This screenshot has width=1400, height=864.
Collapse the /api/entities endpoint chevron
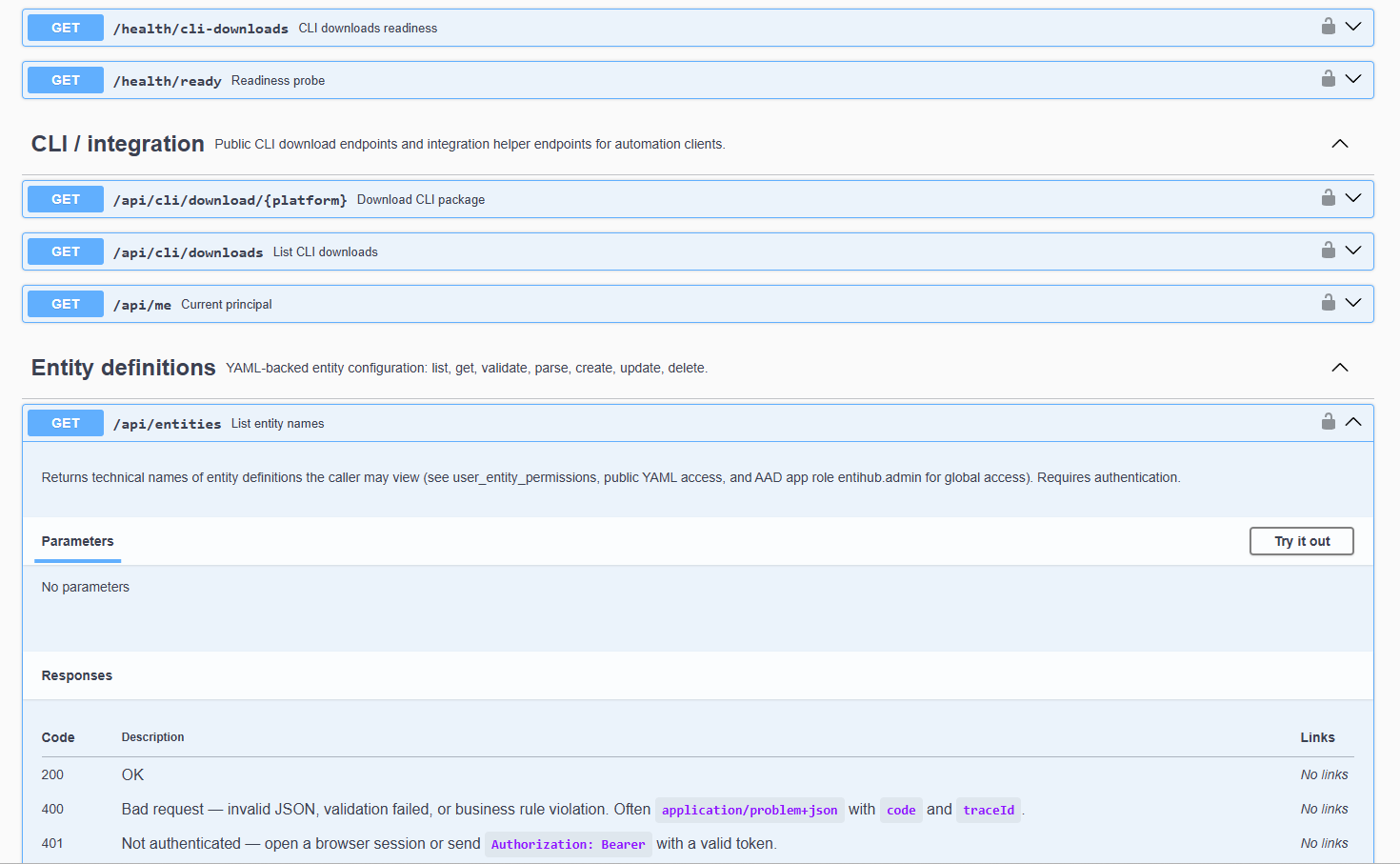point(1353,422)
